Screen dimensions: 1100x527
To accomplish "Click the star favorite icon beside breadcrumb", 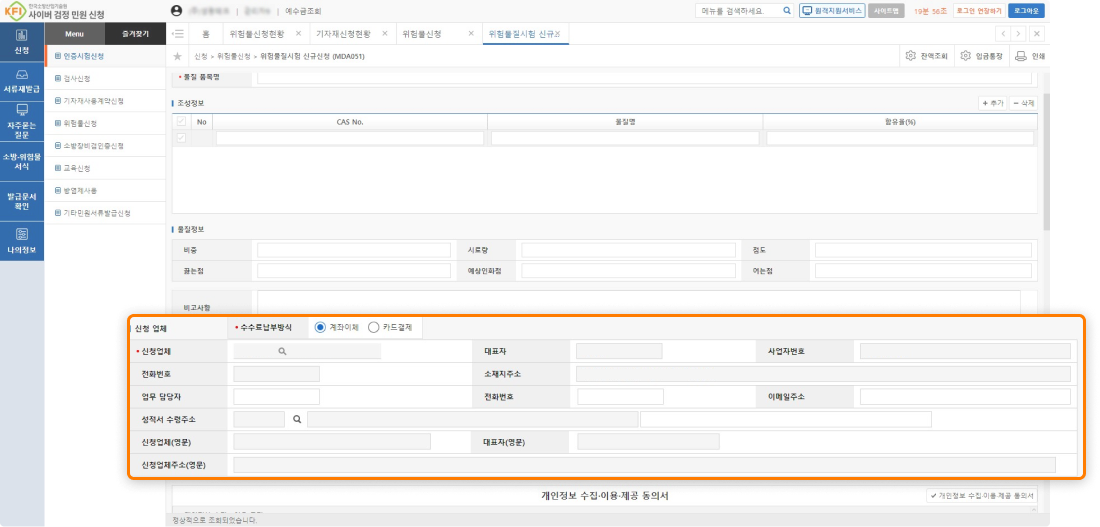I will (x=177, y=57).
